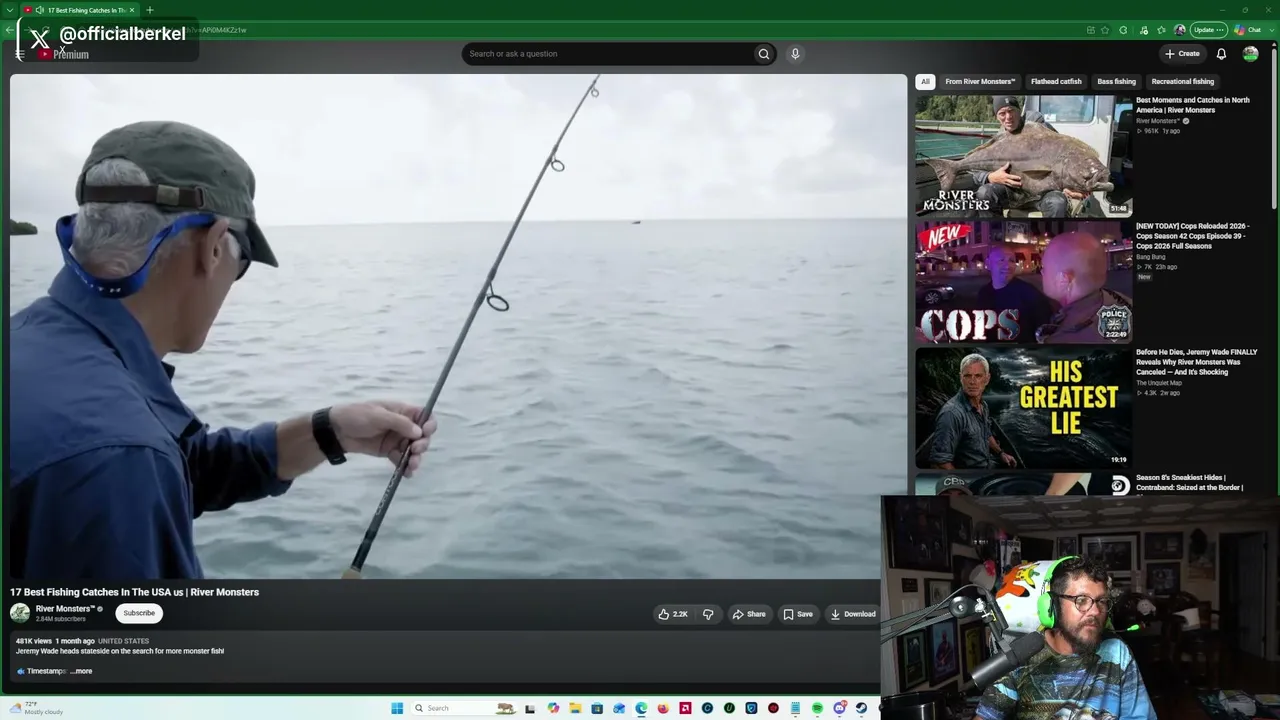Image resolution: width=1280 pixels, height=720 pixels.
Task: Open File Explorer from the taskbar
Action: [575, 708]
